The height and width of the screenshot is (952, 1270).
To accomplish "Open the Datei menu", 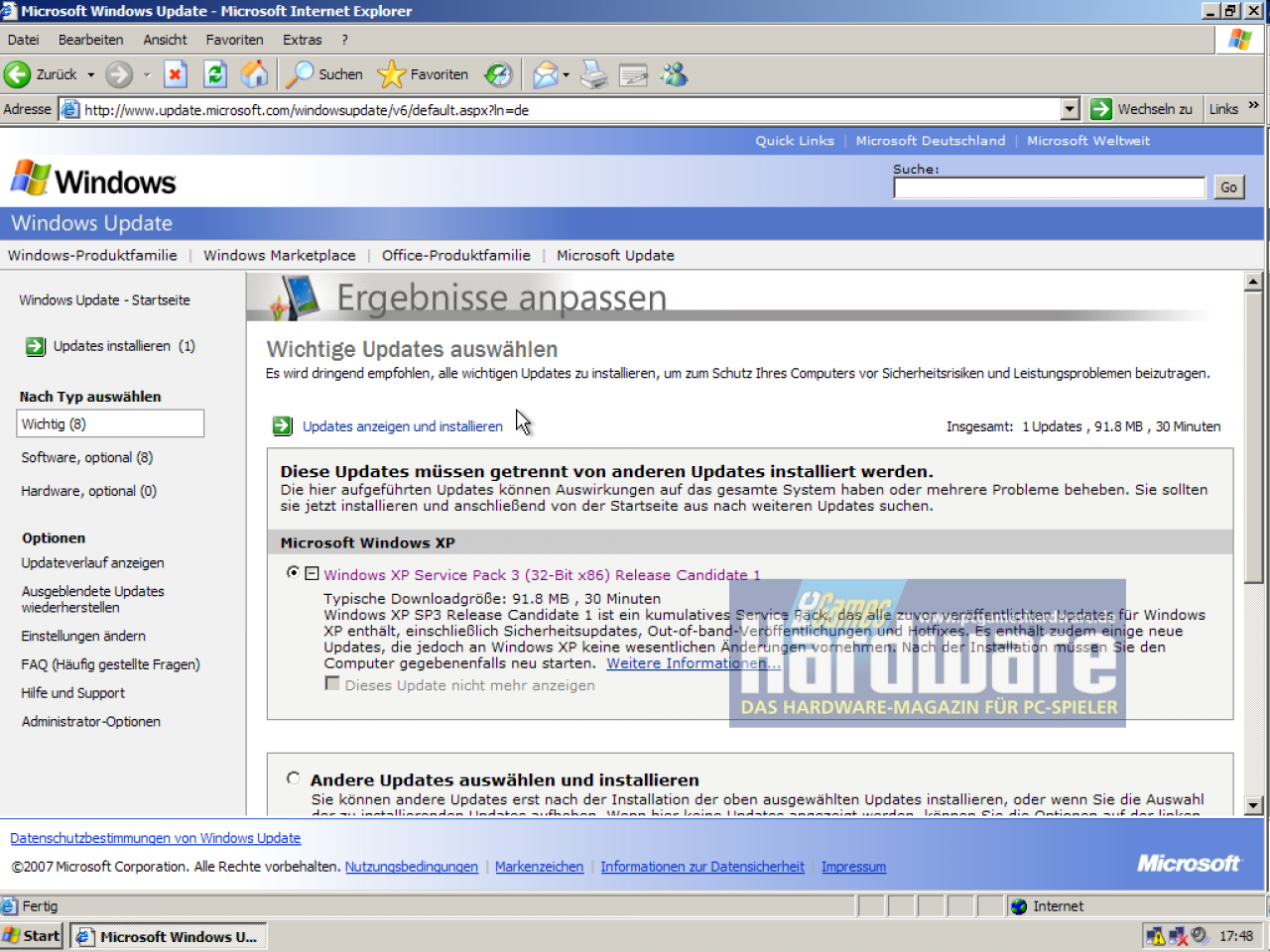I will pos(23,40).
